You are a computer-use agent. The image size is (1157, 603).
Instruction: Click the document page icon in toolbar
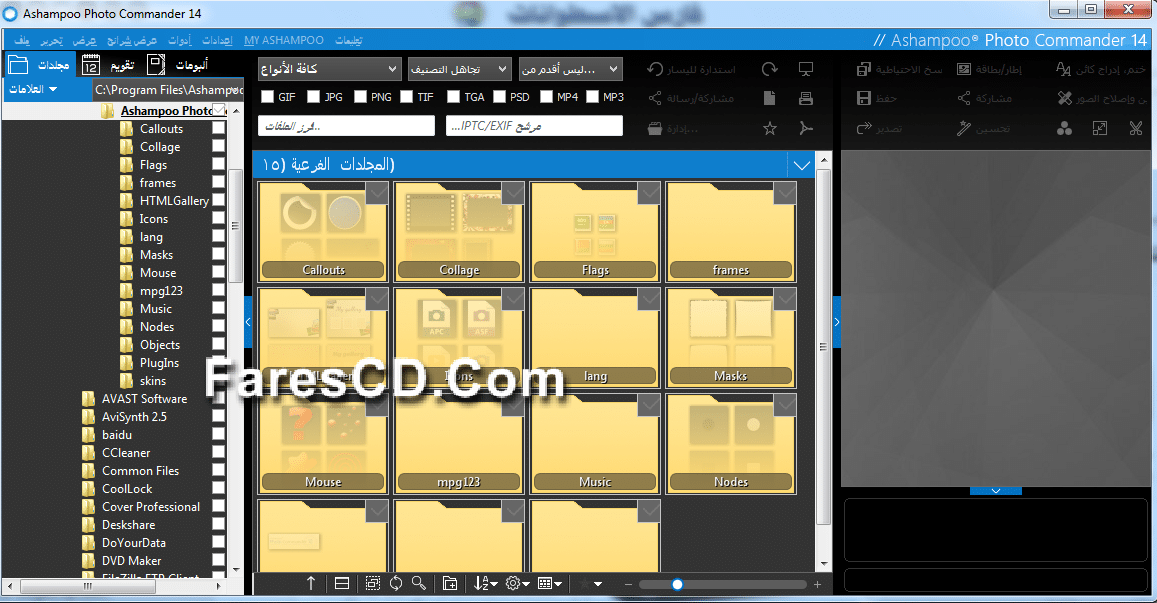[x=769, y=97]
